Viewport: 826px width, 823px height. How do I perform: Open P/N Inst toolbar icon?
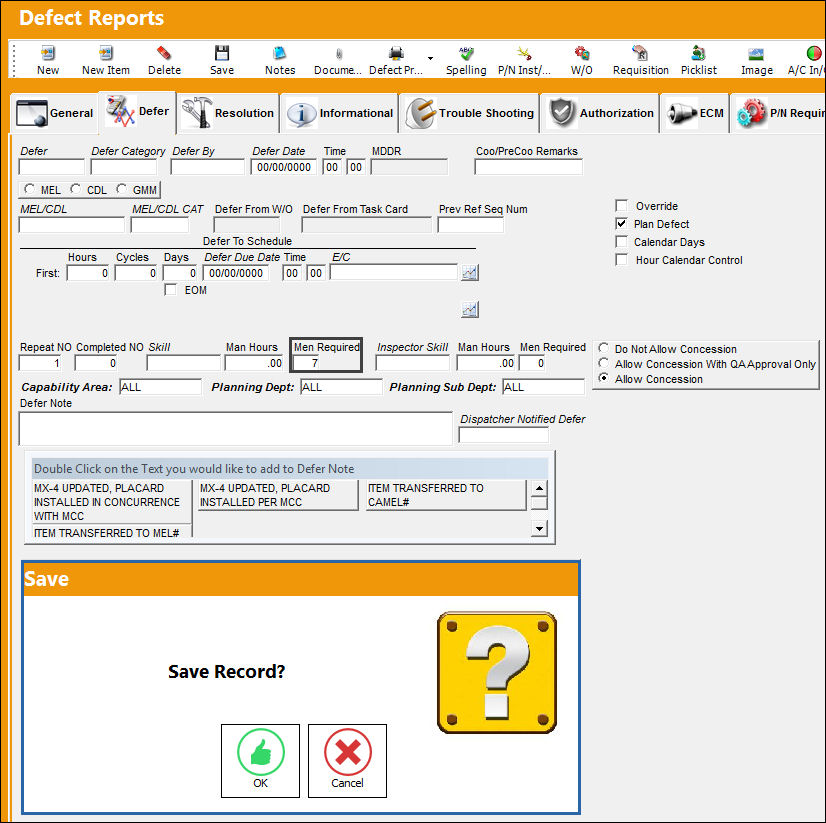pos(524,53)
